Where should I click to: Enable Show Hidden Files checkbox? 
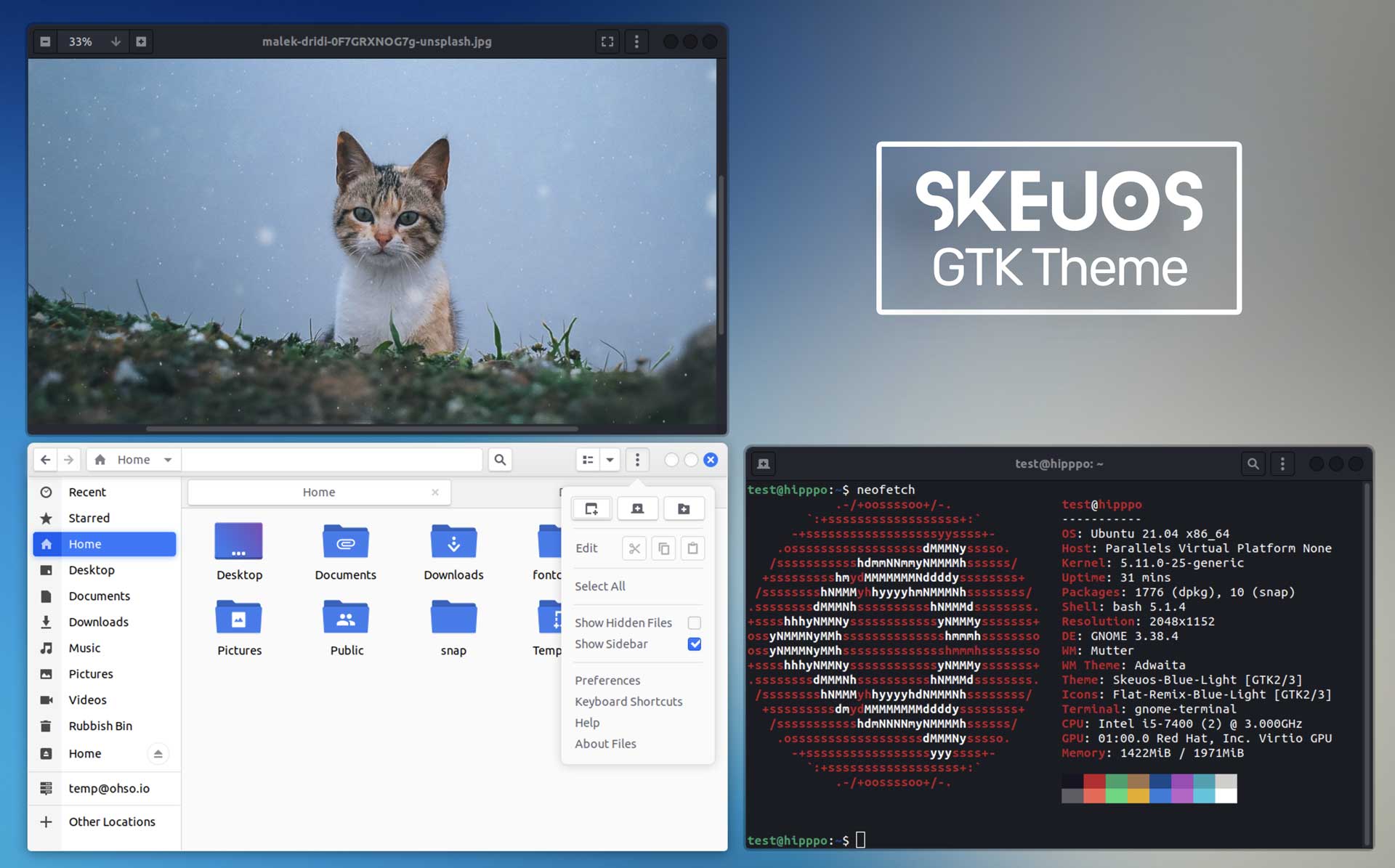[x=695, y=623]
